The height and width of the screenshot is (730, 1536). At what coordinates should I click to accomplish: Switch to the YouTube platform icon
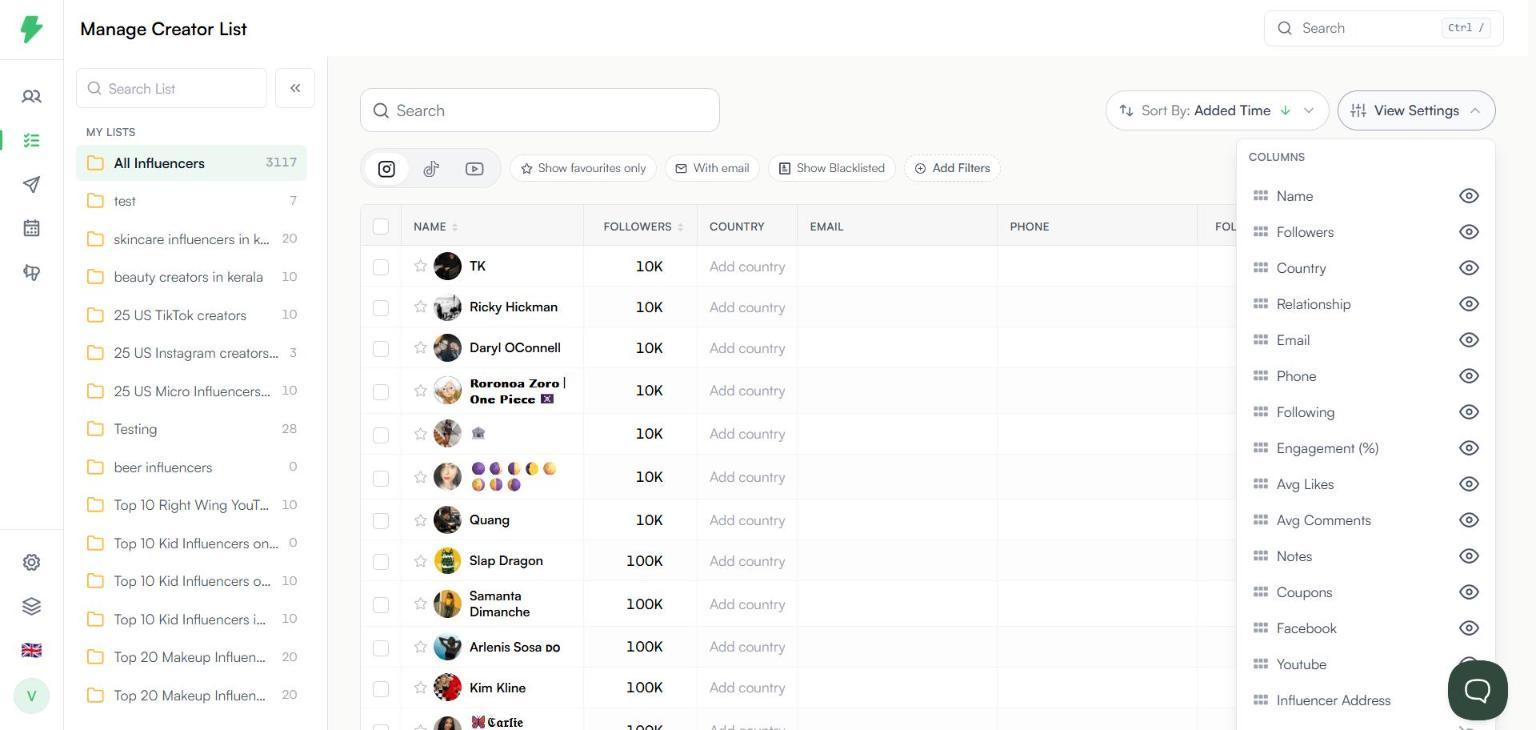474,169
